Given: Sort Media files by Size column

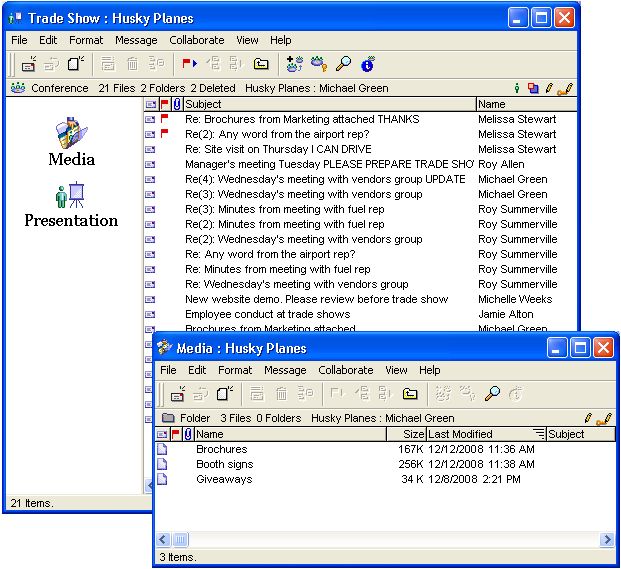Looking at the screenshot, I should coord(405,434).
